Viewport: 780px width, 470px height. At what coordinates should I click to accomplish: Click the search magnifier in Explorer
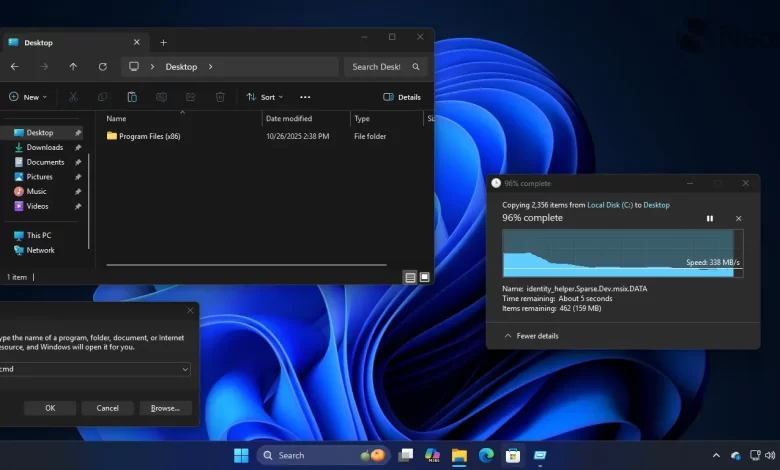416,67
